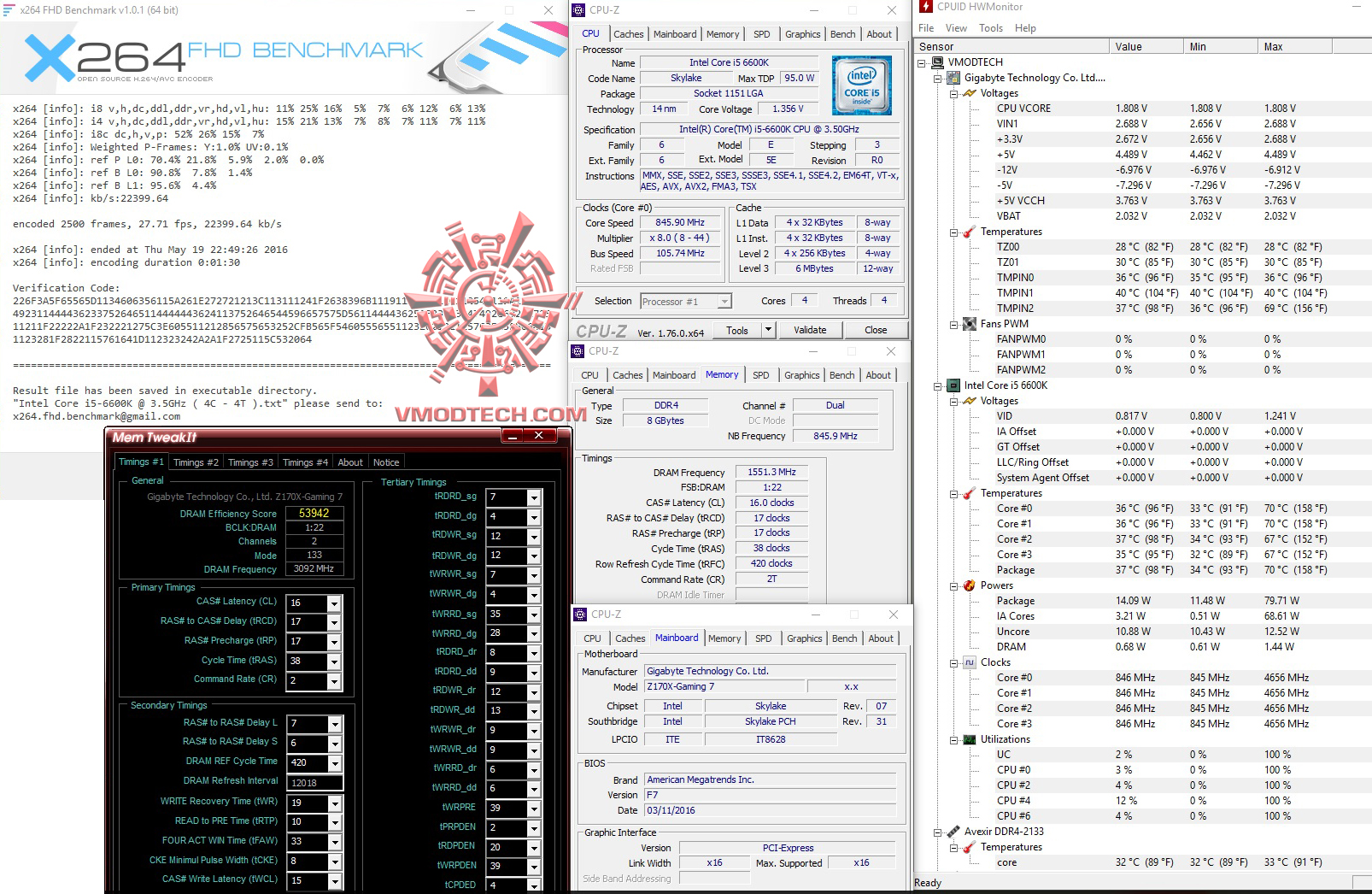Open the Notice tab in Mem TweakIt
The width and height of the screenshot is (1372, 894).
[386, 462]
